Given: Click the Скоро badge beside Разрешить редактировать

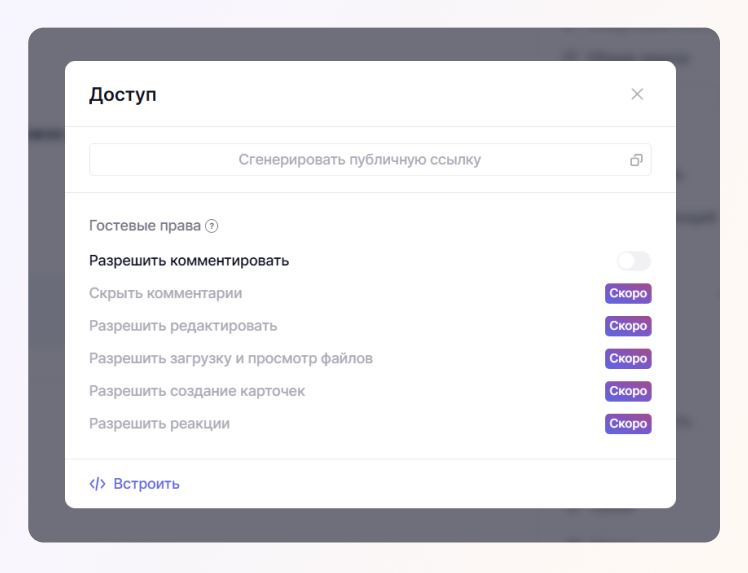Looking at the screenshot, I should click(628, 326).
